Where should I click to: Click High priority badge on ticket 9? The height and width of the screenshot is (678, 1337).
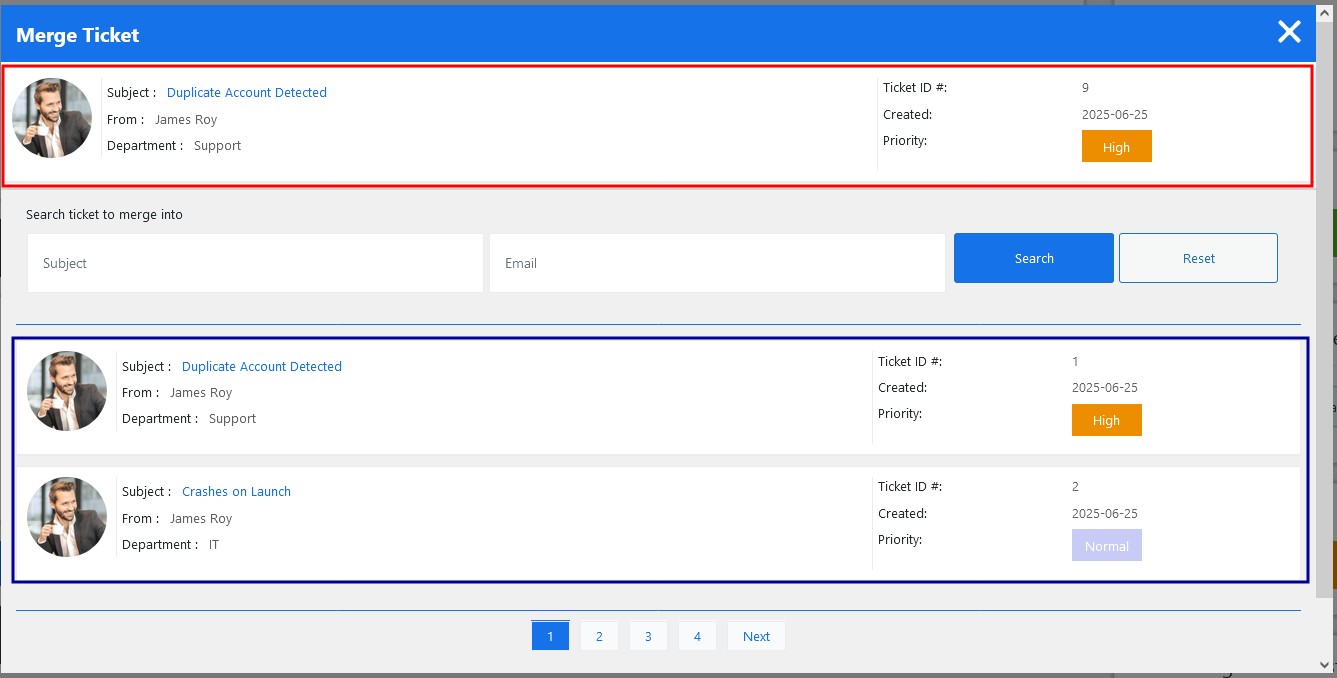tap(1116, 147)
